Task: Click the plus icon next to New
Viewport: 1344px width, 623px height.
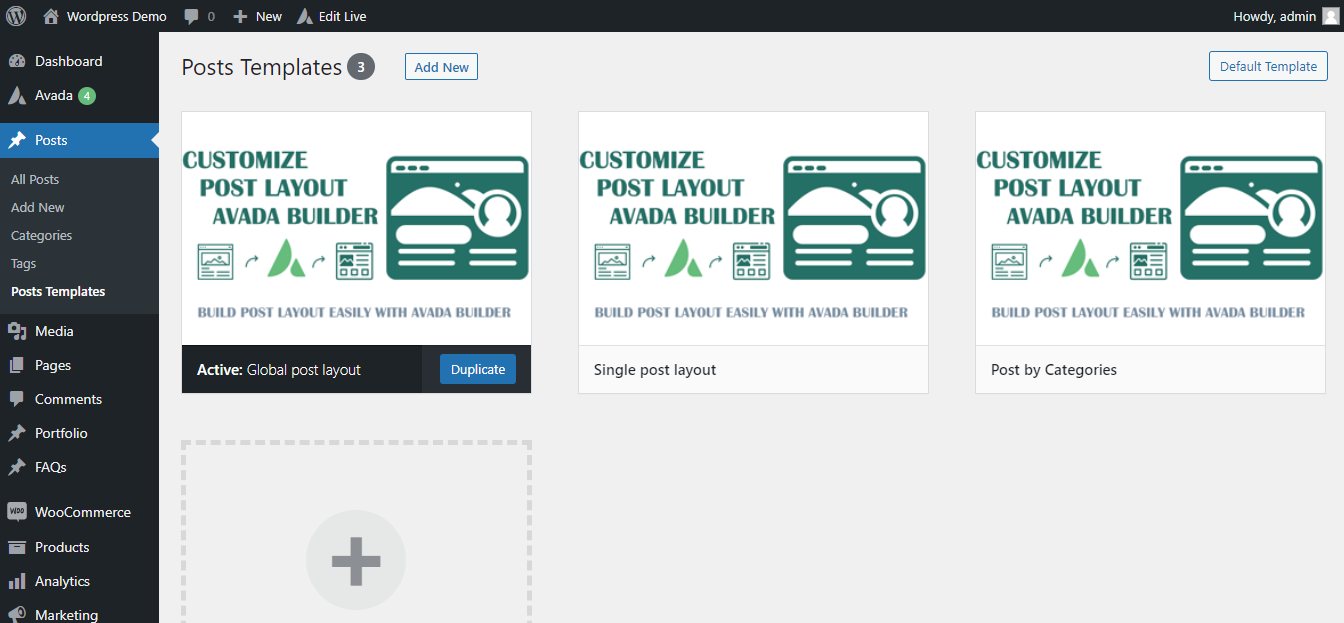Action: click(240, 17)
